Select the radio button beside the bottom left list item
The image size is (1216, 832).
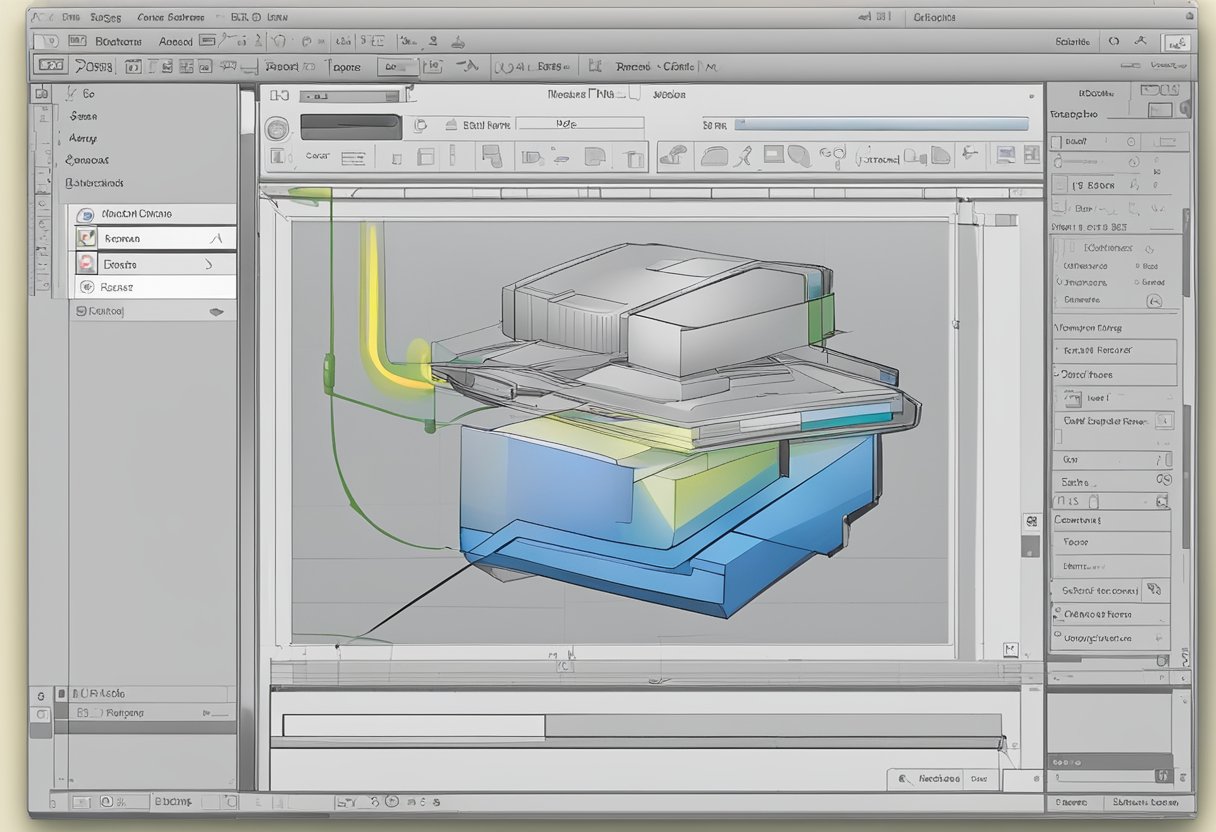pos(86,287)
